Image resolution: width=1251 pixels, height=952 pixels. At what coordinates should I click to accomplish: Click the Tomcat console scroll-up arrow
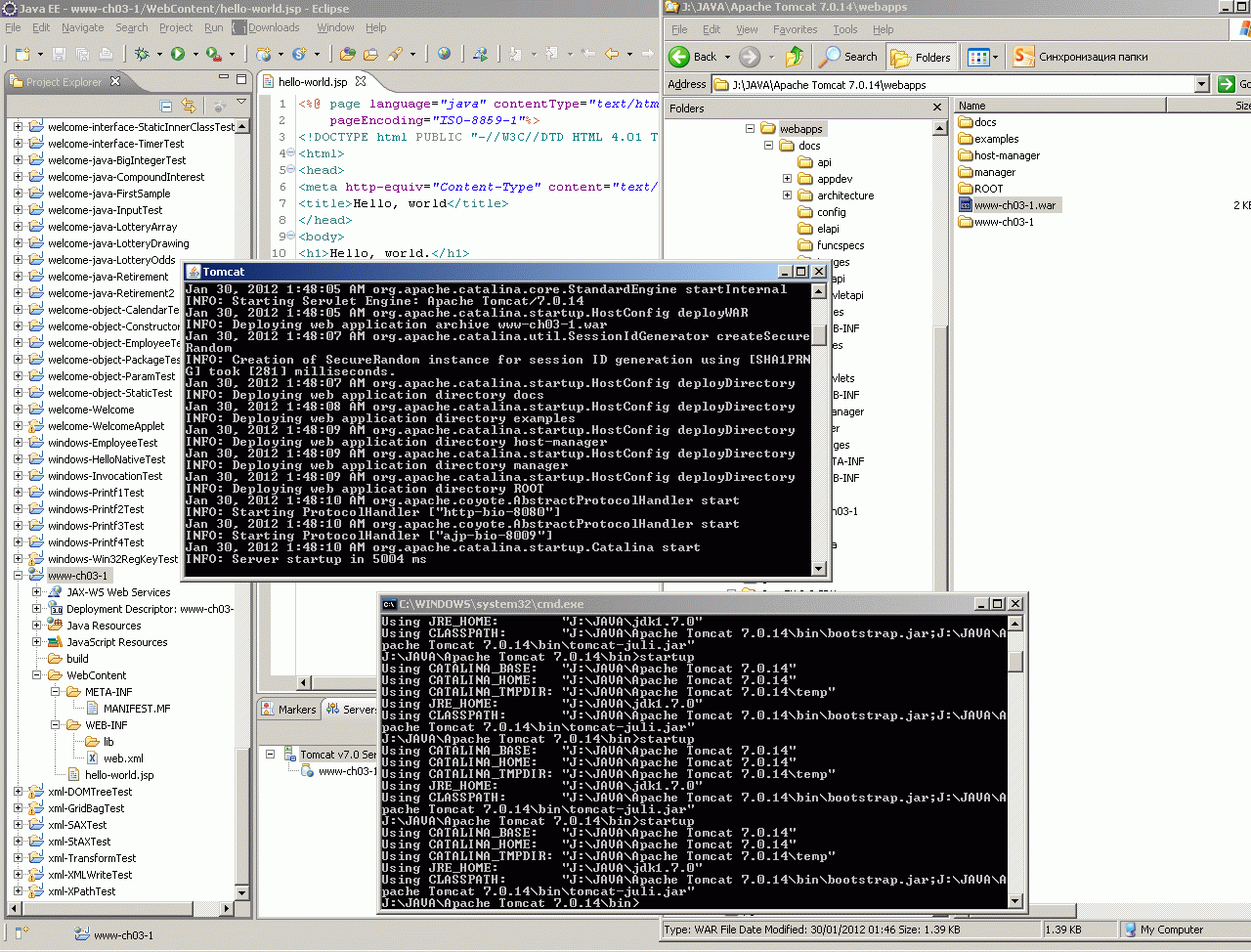click(819, 290)
